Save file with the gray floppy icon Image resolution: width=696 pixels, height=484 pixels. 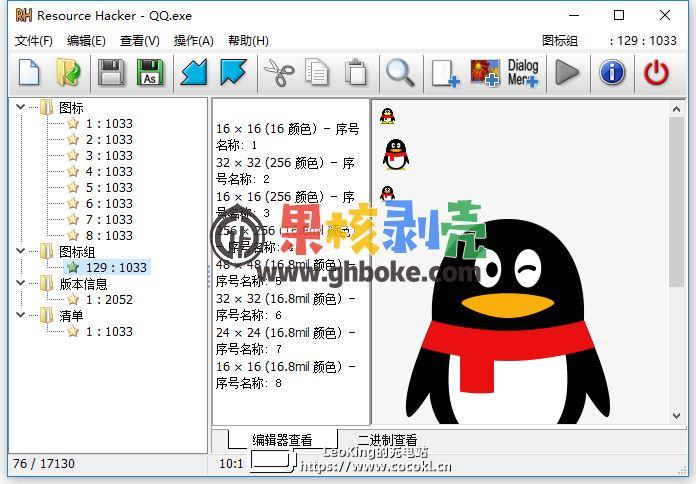click(x=111, y=72)
